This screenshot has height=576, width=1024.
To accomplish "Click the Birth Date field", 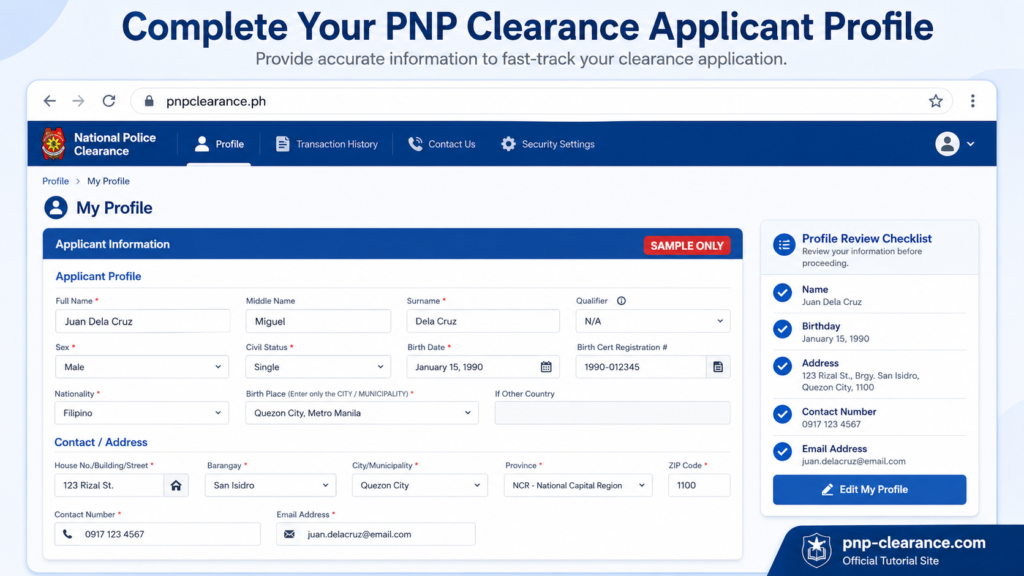I will (x=483, y=367).
